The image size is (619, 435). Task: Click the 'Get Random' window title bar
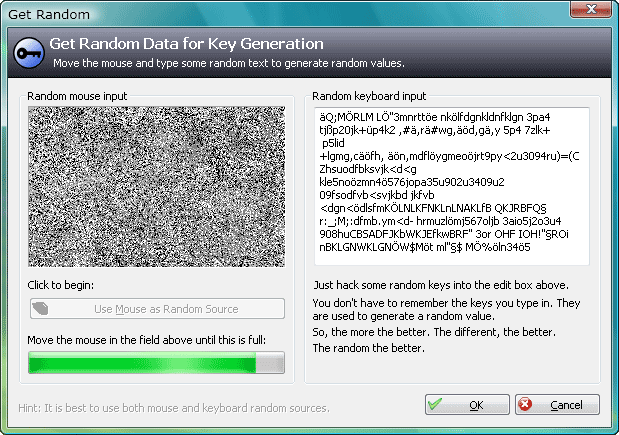click(49, 15)
